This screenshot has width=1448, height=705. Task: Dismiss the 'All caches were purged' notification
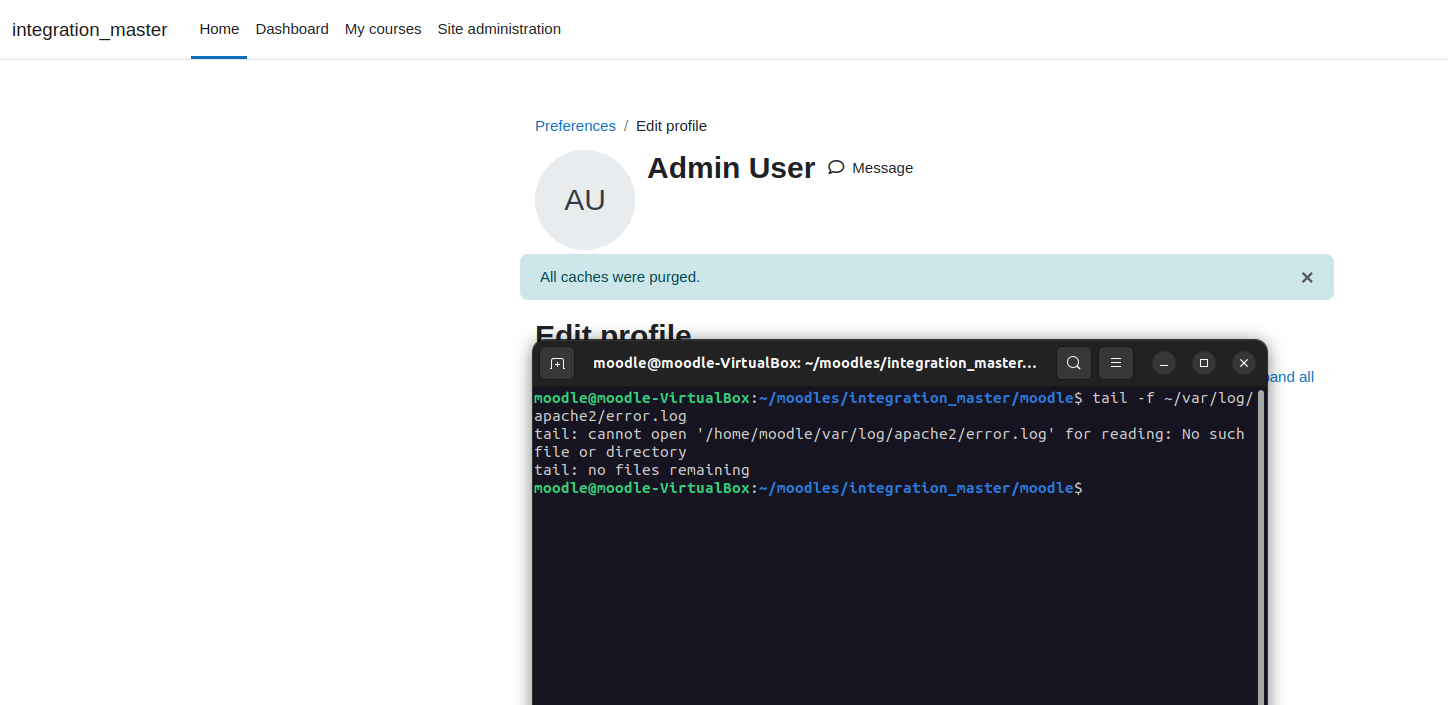pyautogui.click(x=1307, y=277)
